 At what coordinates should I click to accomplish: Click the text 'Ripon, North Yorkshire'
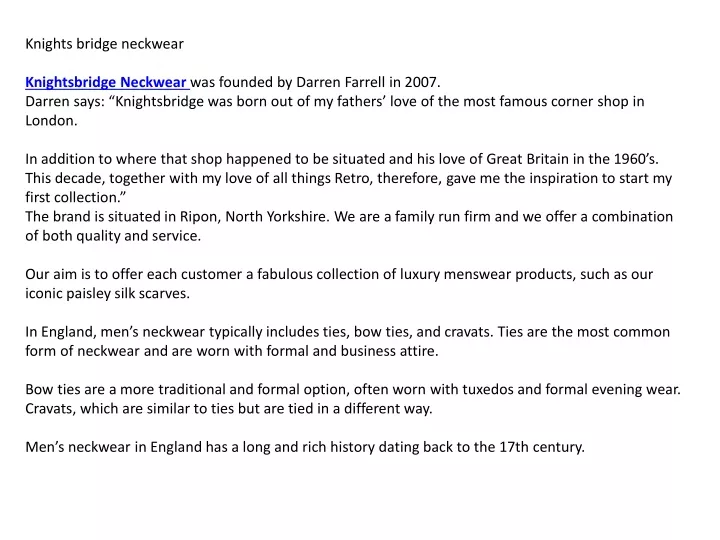[253, 217]
